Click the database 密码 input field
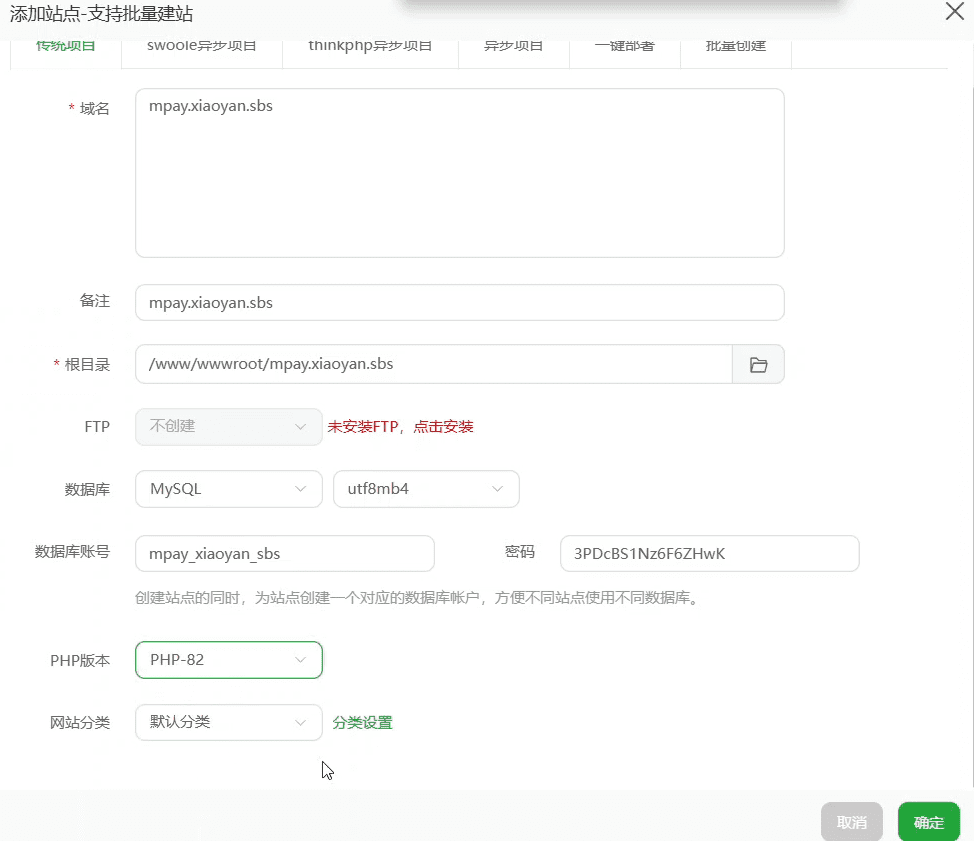974x841 pixels. pyautogui.click(x=709, y=553)
